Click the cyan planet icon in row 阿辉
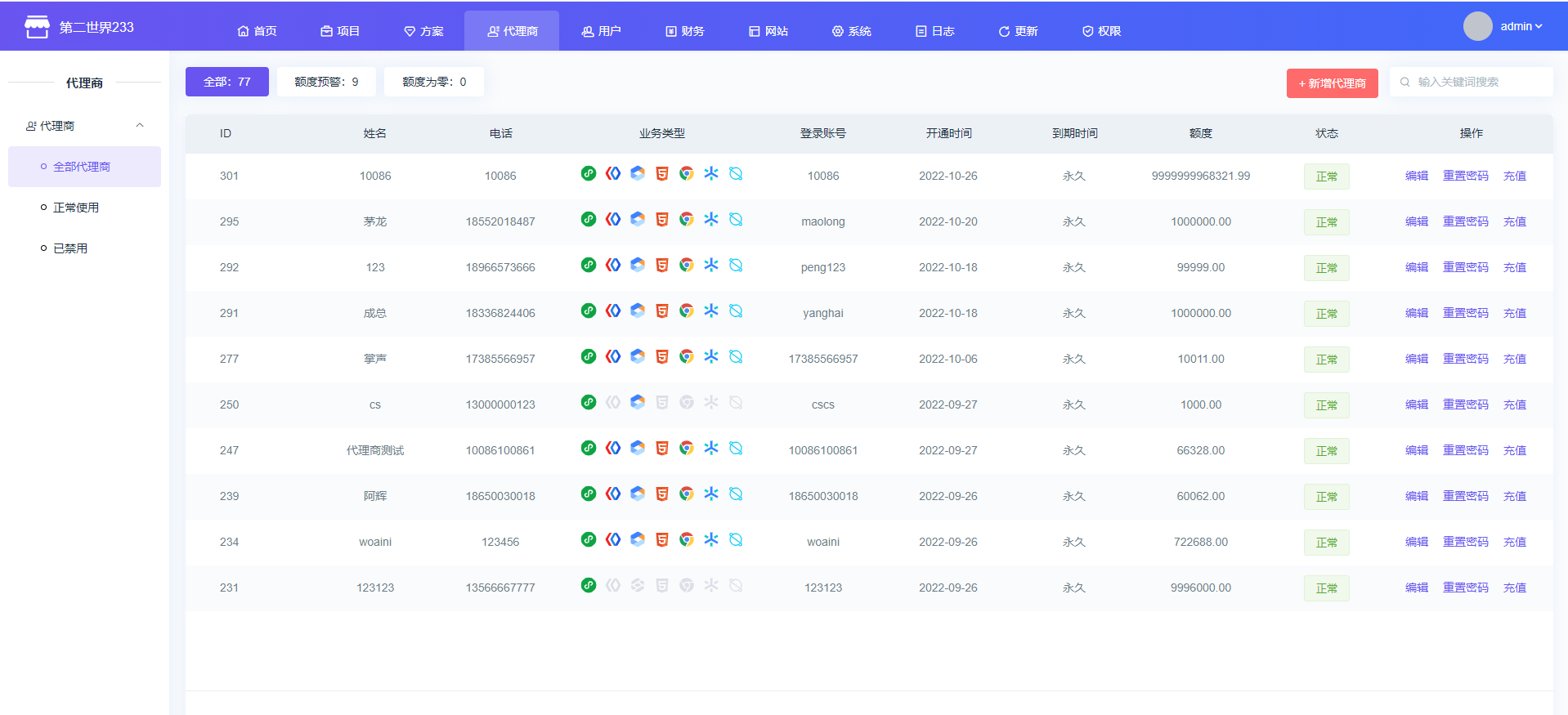This screenshot has height=715, width=1568. [736, 494]
